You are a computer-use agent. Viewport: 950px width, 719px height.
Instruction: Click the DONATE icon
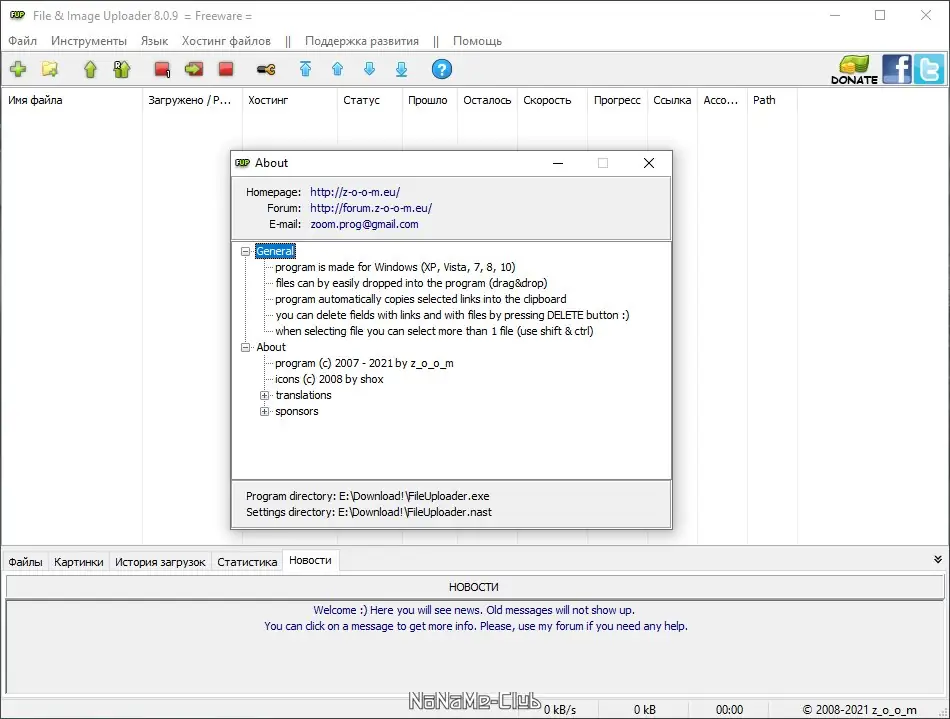(853, 69)
